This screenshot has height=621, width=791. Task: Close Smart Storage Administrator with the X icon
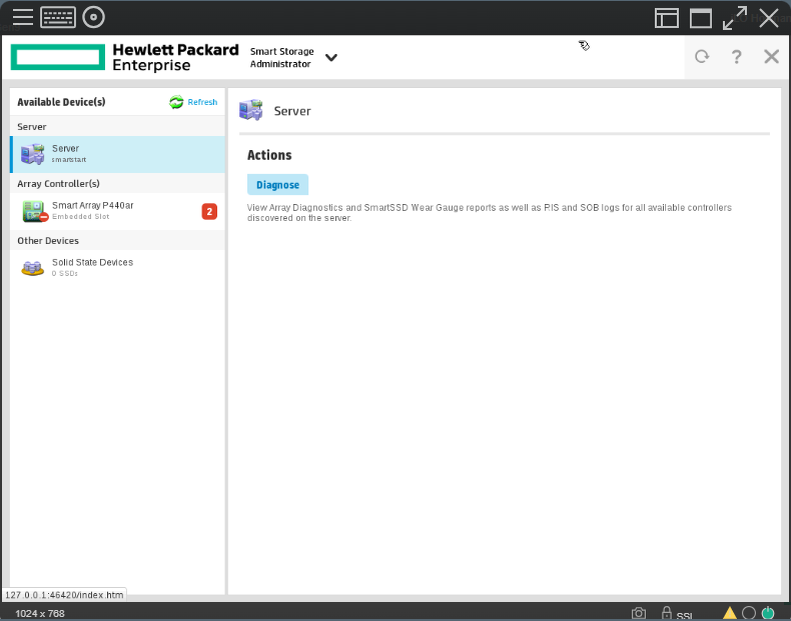pos(771,57)
